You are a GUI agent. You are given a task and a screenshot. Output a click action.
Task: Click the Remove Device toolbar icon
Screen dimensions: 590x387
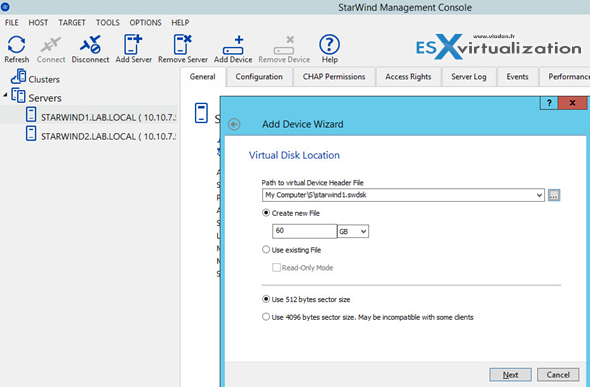[284, 45]
